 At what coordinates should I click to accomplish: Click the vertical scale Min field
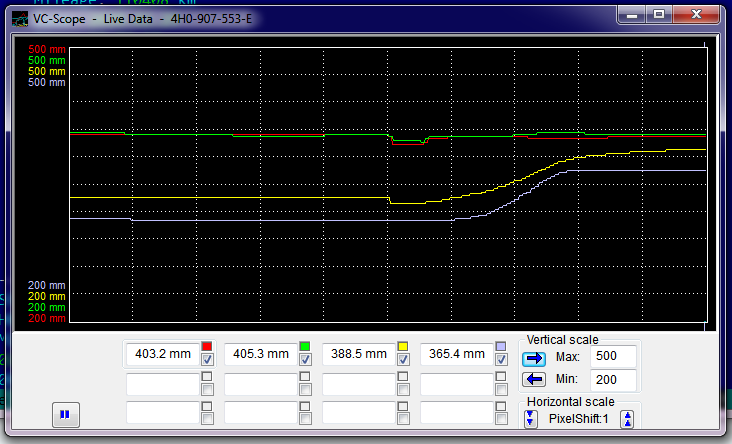point(613,379)
